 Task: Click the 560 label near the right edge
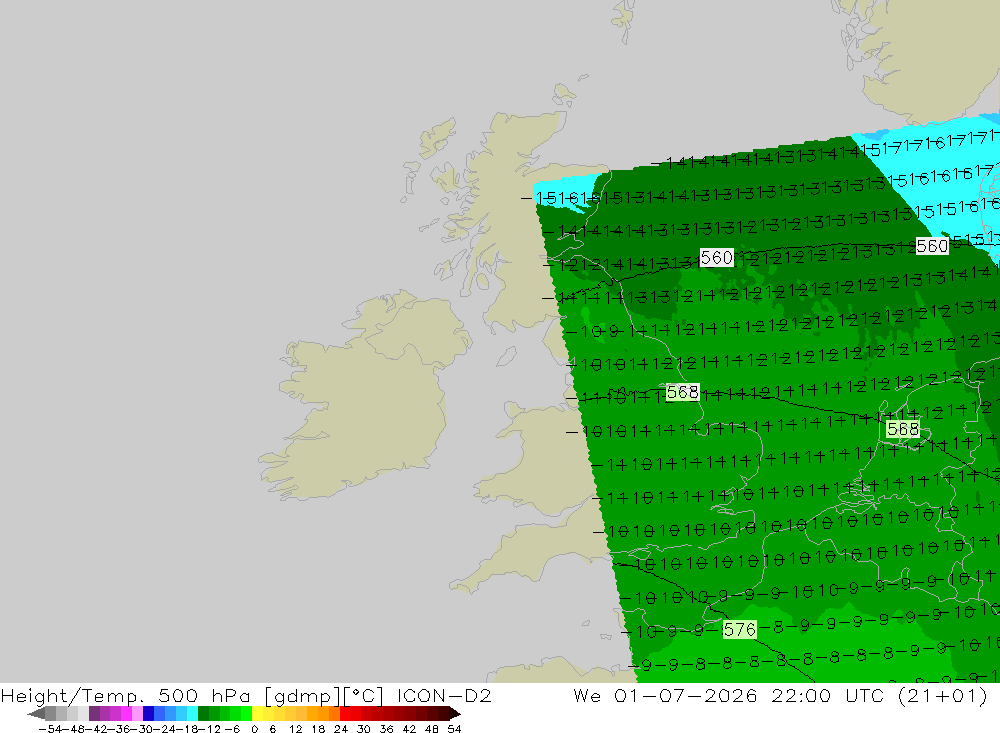pos(932,246)
